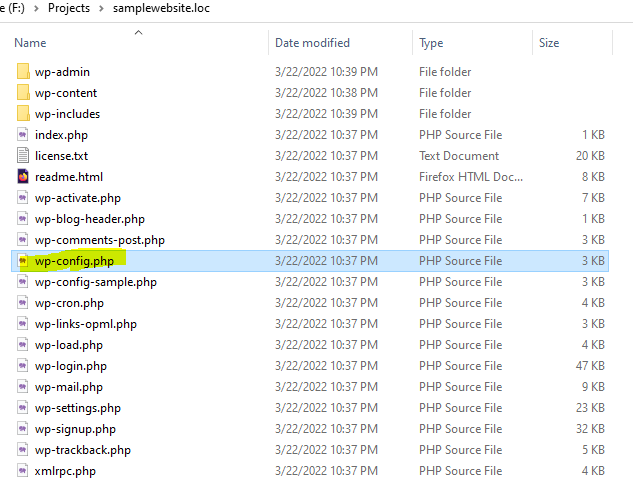Click the index.php file icon
Screen dimensions: 633x489
(x=23, y=134)
